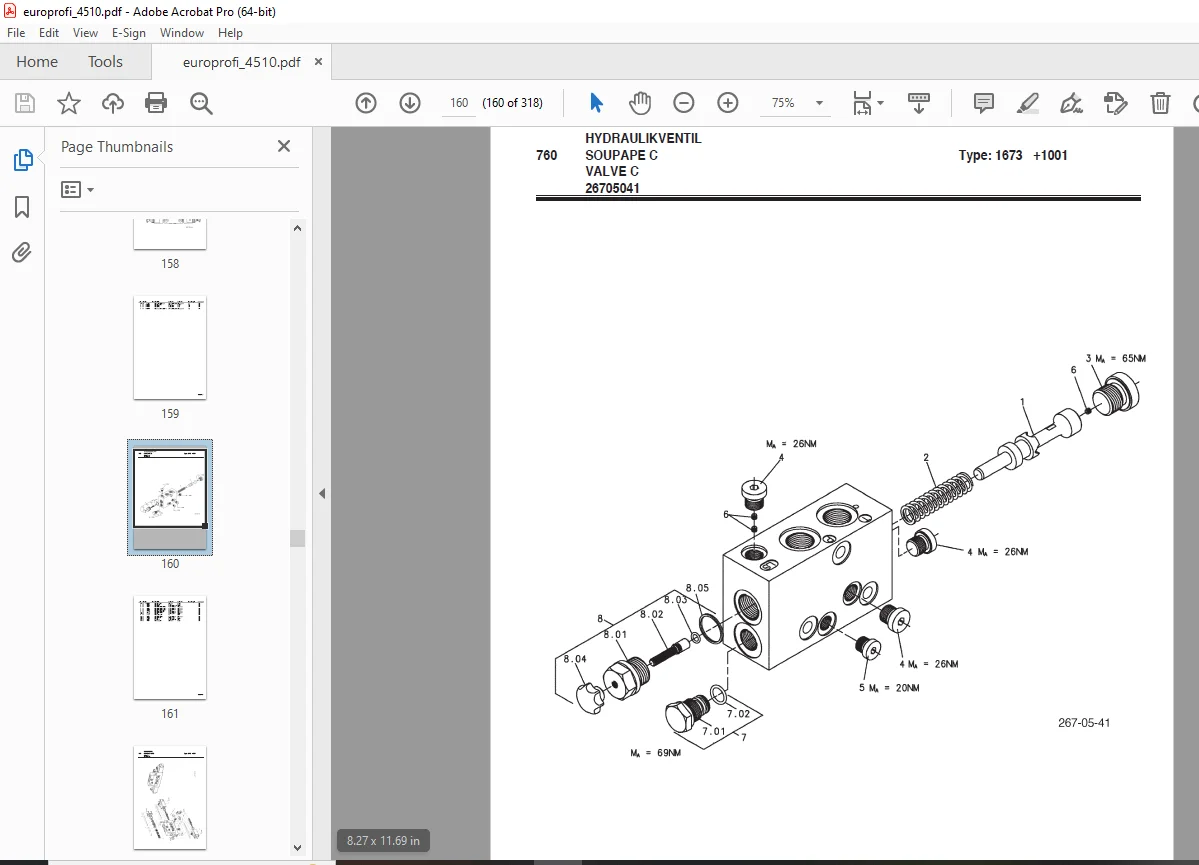
Task: Expand fit page options arrow
Action: [x=880, y=102]
